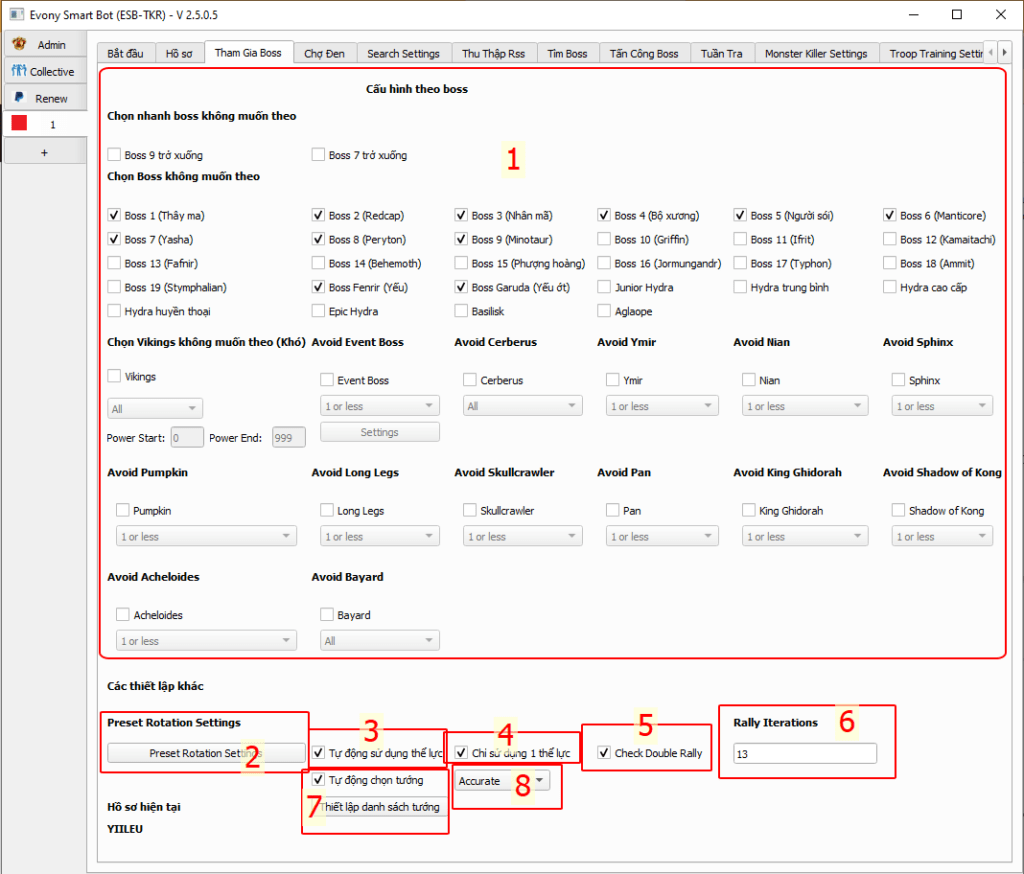Expand the Event Boss level dropdown
1024x874 pixels.
pyautogui.click(x=379, y=407)
